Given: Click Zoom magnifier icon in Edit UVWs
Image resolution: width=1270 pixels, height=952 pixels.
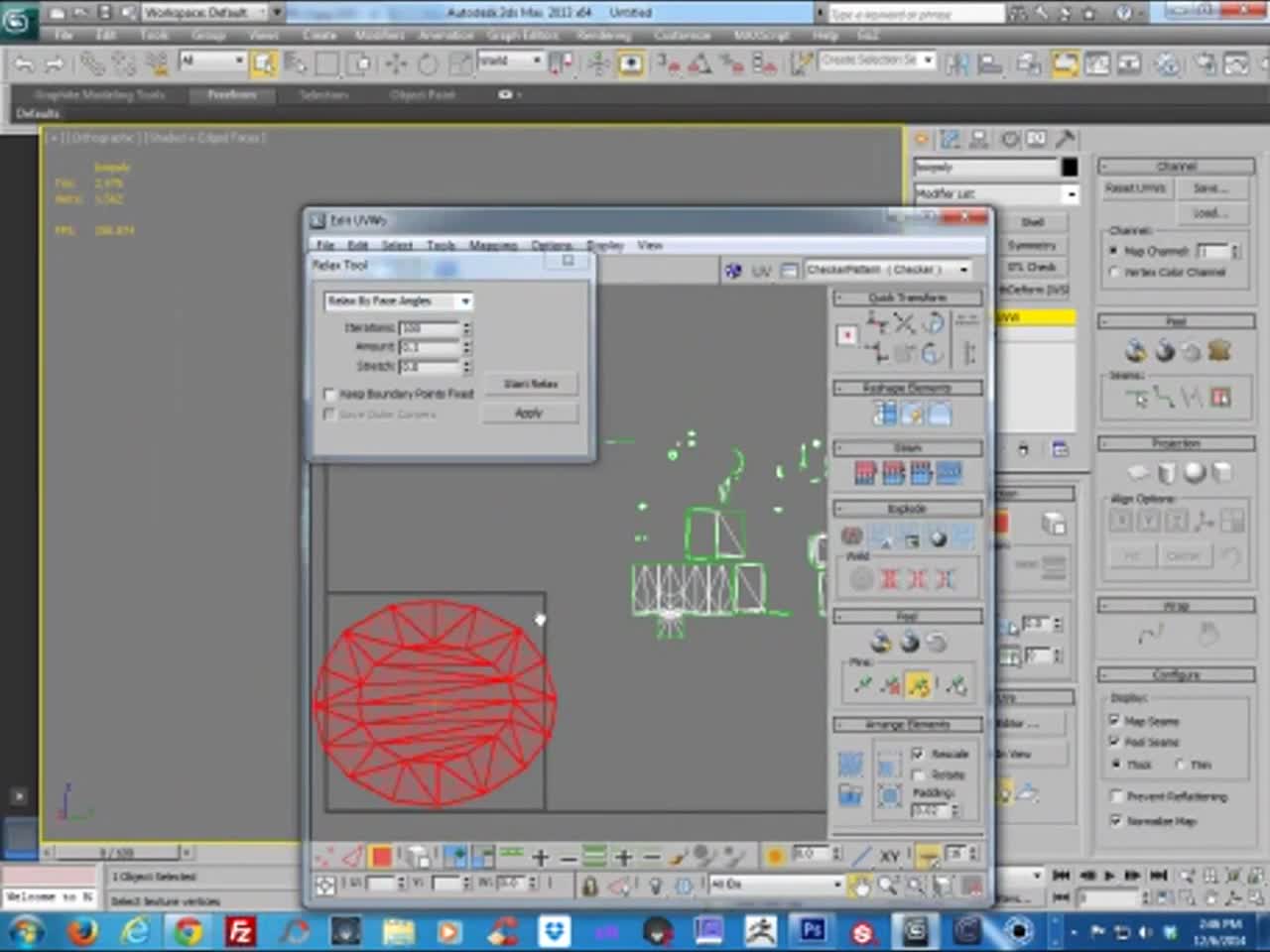Looking at the screenshot, I should 887,885.
